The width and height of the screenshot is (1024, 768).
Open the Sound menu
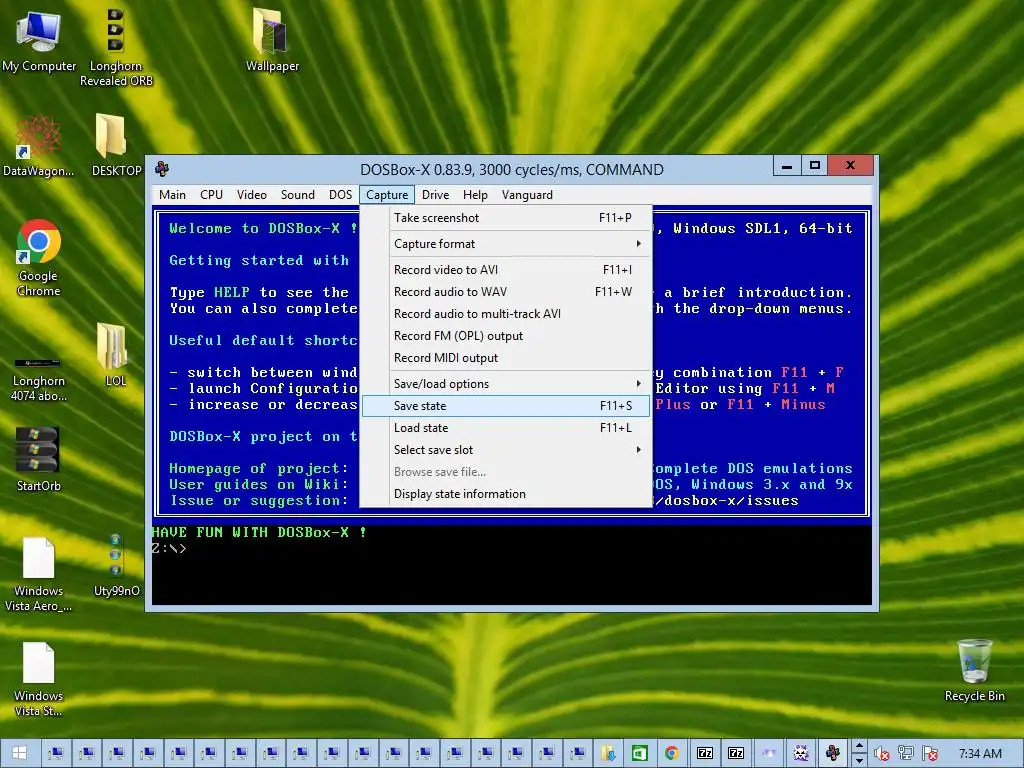coord(298,195)
